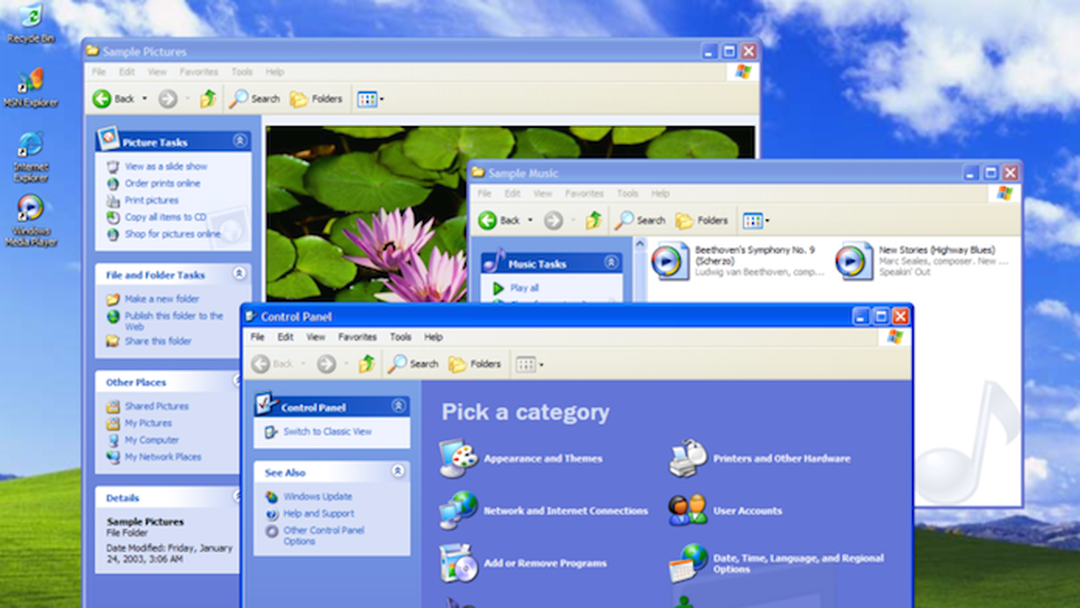Click Back in Sample Pictures toolbar
This screenshot has height=608, width=1080.
pyautogui.click(x=114, y=99)
